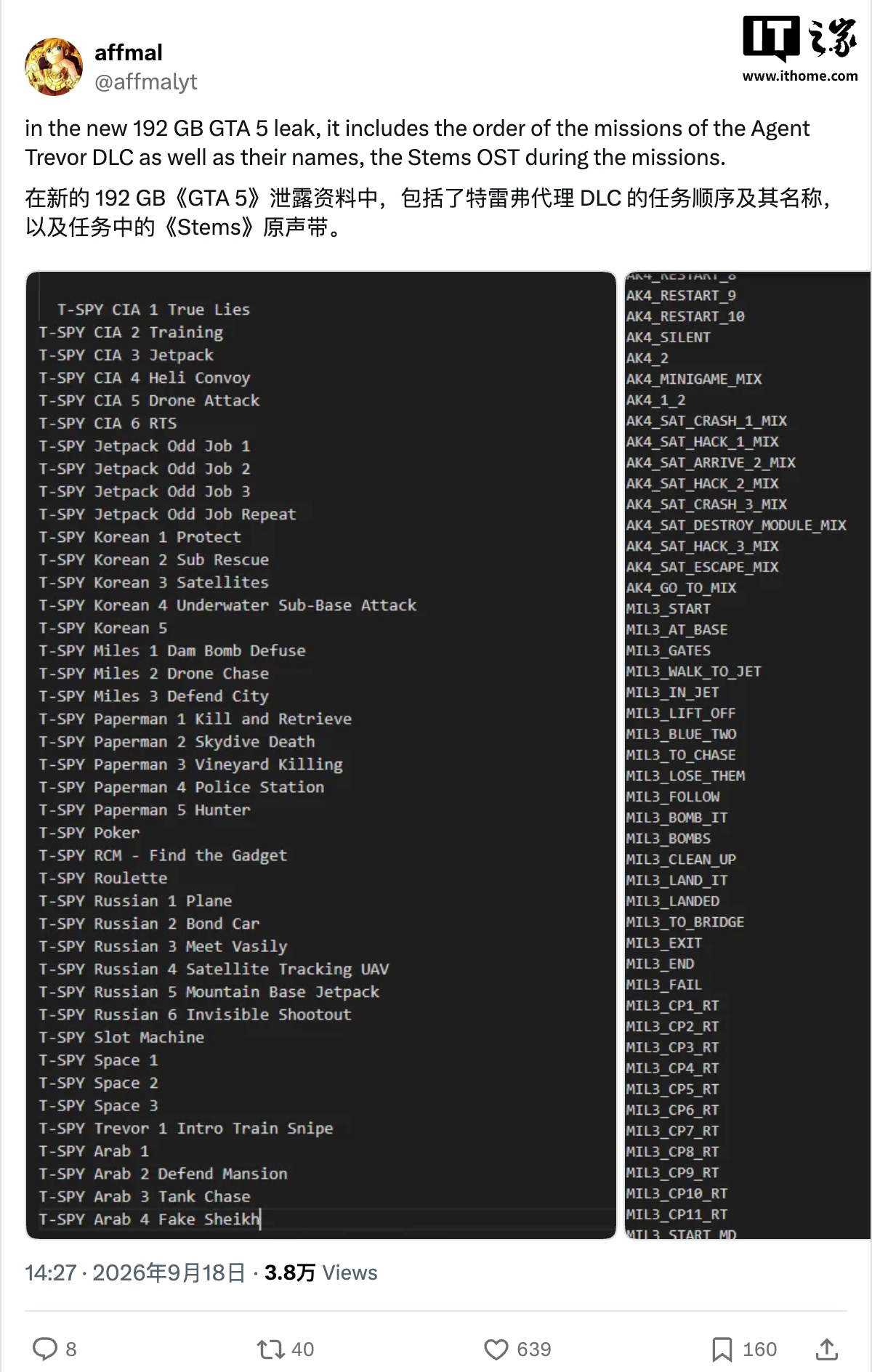Open the @affmalyt handle link
Screen dimensions: 872x1372
[x=146, y=82]
